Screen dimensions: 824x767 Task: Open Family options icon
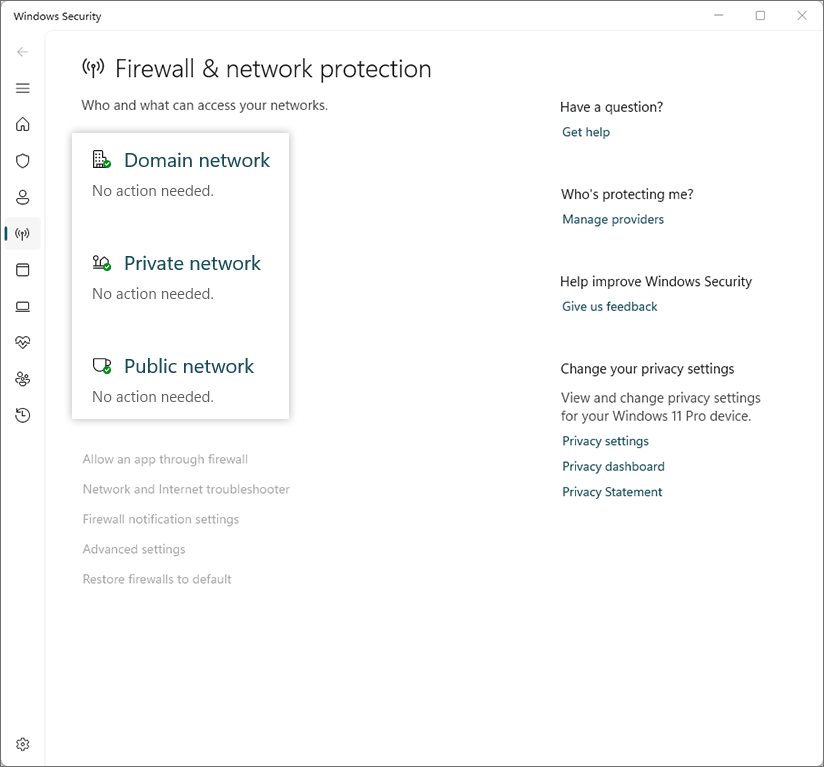click(x=23, y=379)
